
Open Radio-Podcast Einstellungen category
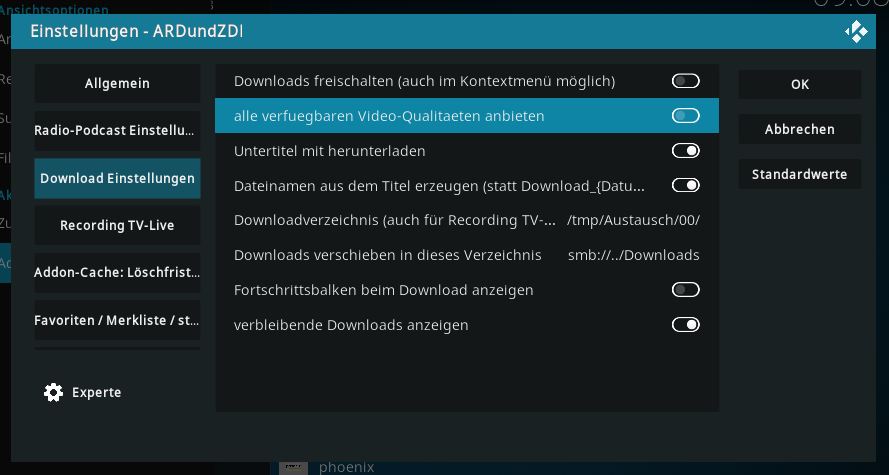tap(117, 130)
